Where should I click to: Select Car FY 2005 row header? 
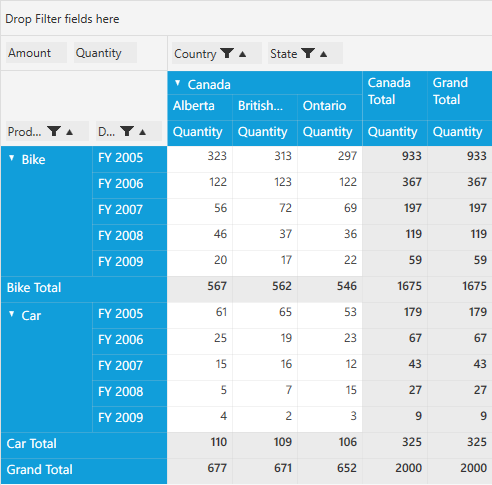[x=129, y=315]
